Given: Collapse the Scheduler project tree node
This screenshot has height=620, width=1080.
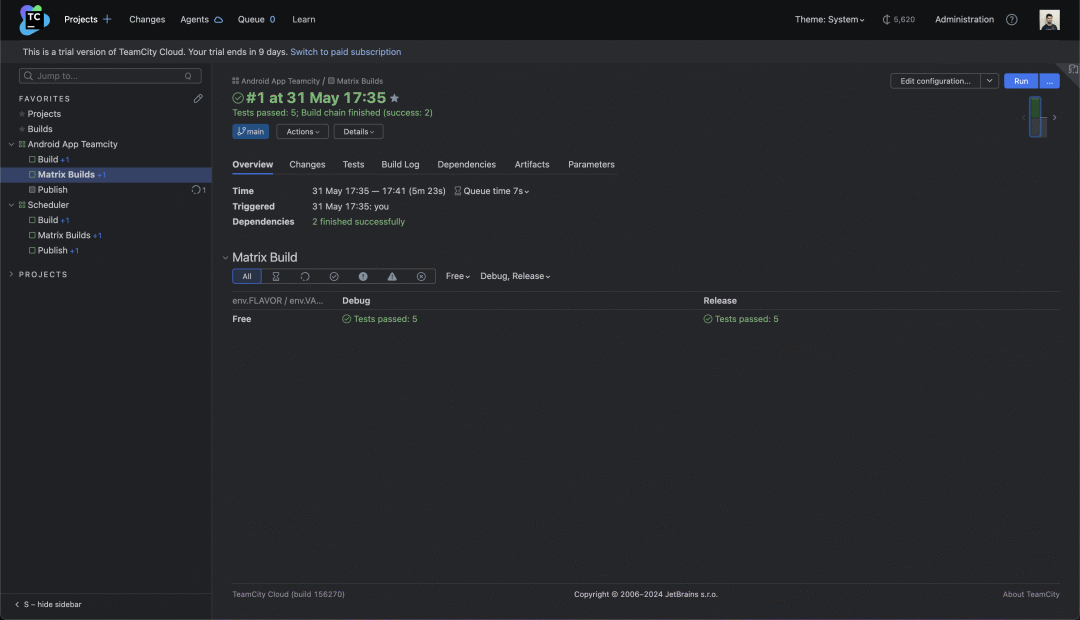Looking at the screenshot, I should coord(11,205).
